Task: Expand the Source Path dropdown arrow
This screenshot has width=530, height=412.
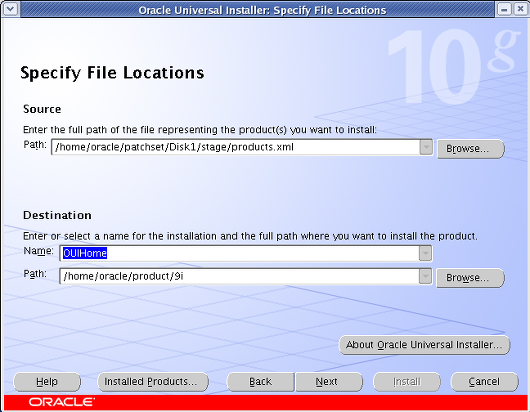Action: tap(426, 147)
